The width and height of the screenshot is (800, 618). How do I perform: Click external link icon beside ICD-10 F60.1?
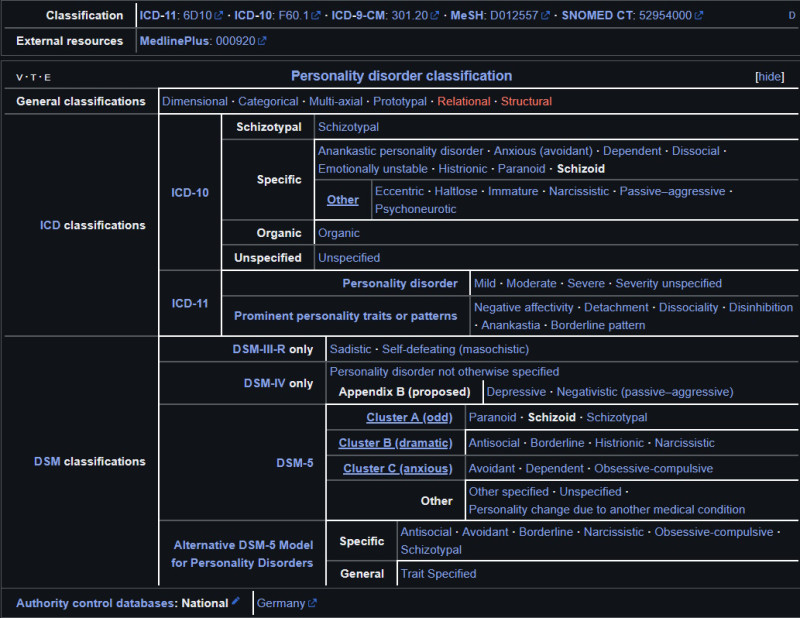[317, 16]
